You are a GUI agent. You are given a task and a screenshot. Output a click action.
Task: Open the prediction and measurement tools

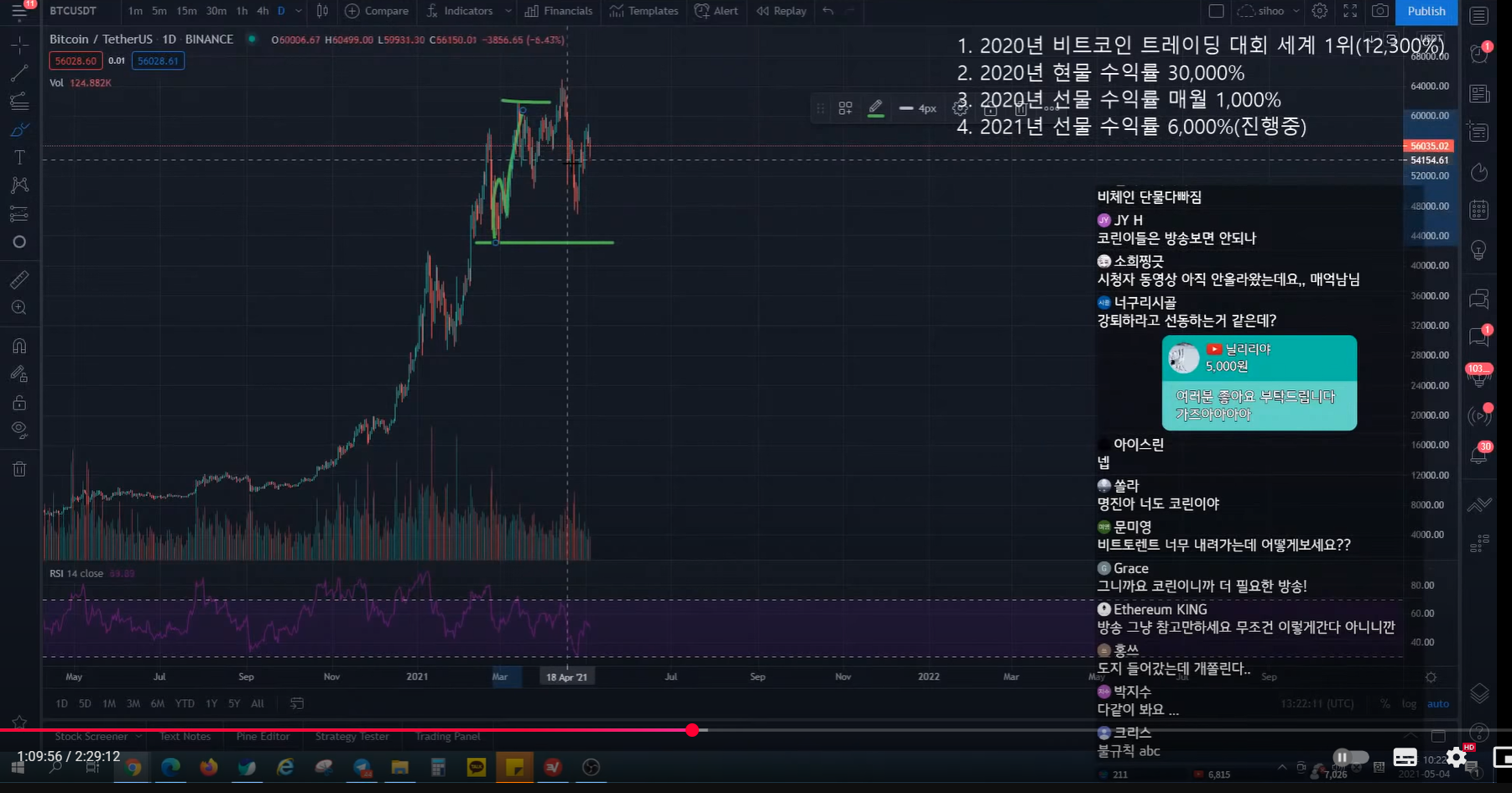(x=19, y=214)
